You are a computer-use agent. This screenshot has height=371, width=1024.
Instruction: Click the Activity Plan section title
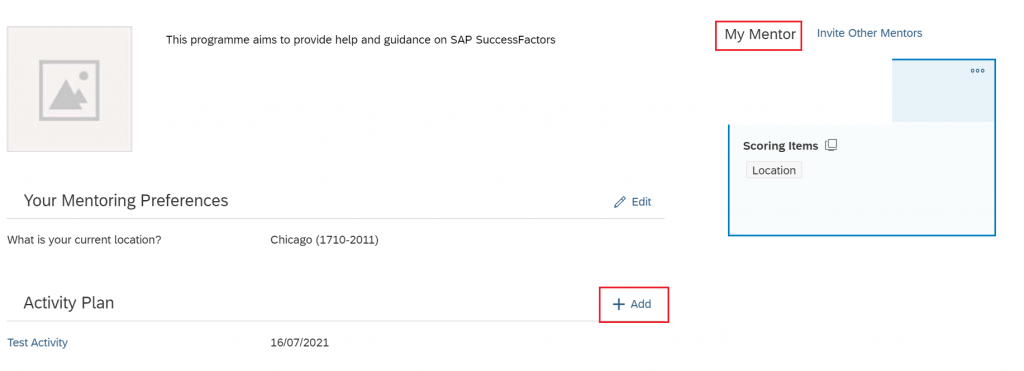(x=69, y=303)
